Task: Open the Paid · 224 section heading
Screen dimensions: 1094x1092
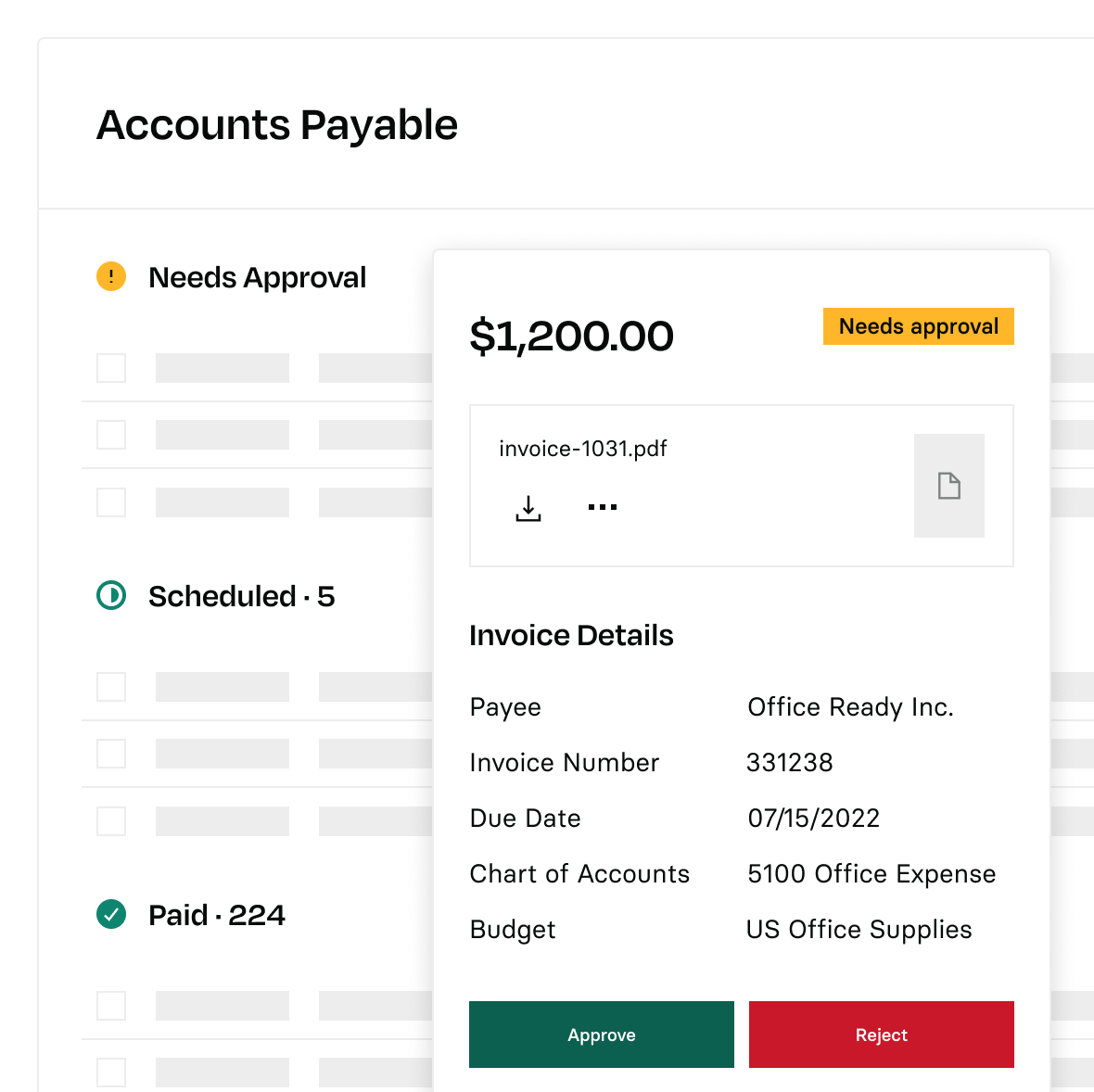Action: point(216,915)
